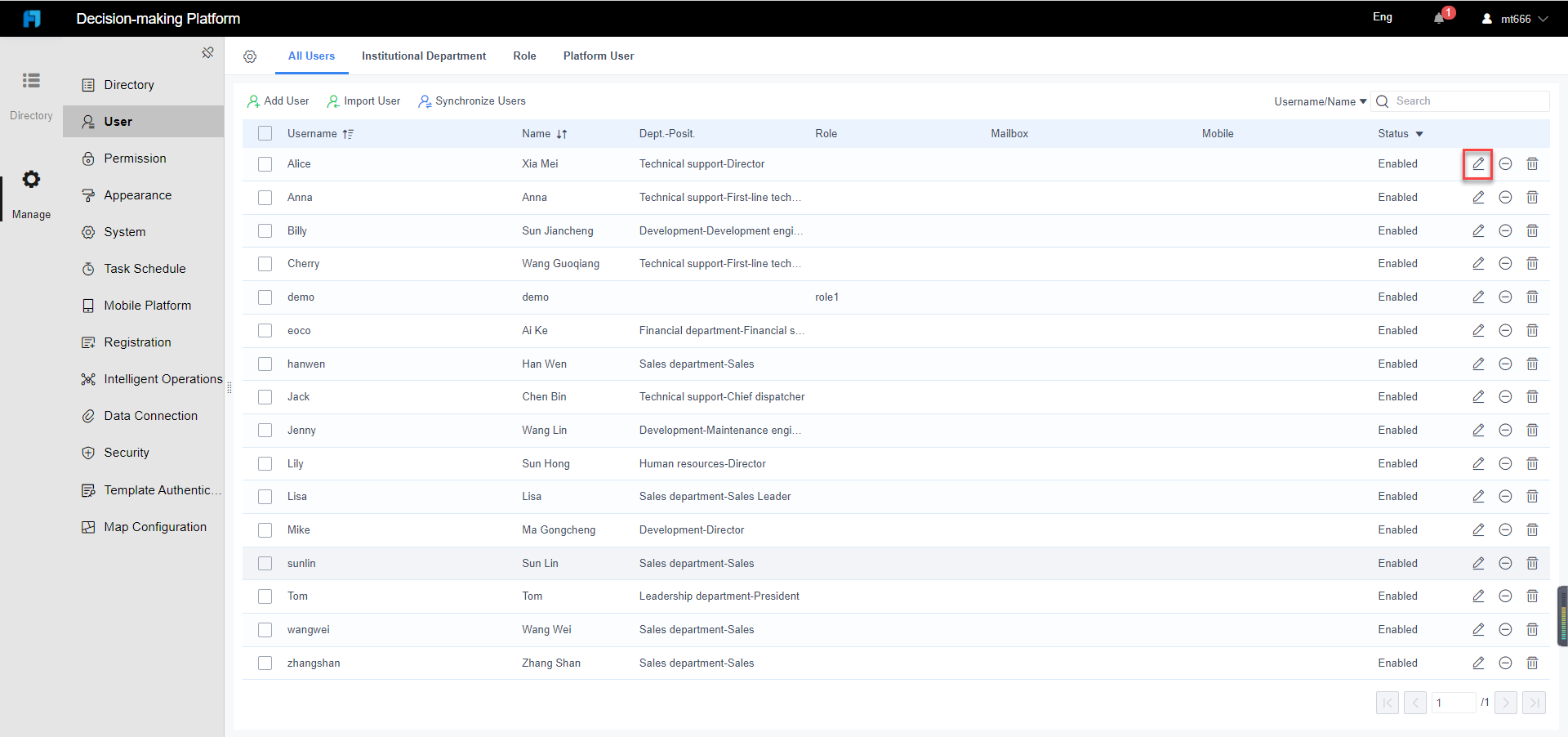Open the Platform User tab
Screen dimensions: 1568x737
(x=599, y=56)
